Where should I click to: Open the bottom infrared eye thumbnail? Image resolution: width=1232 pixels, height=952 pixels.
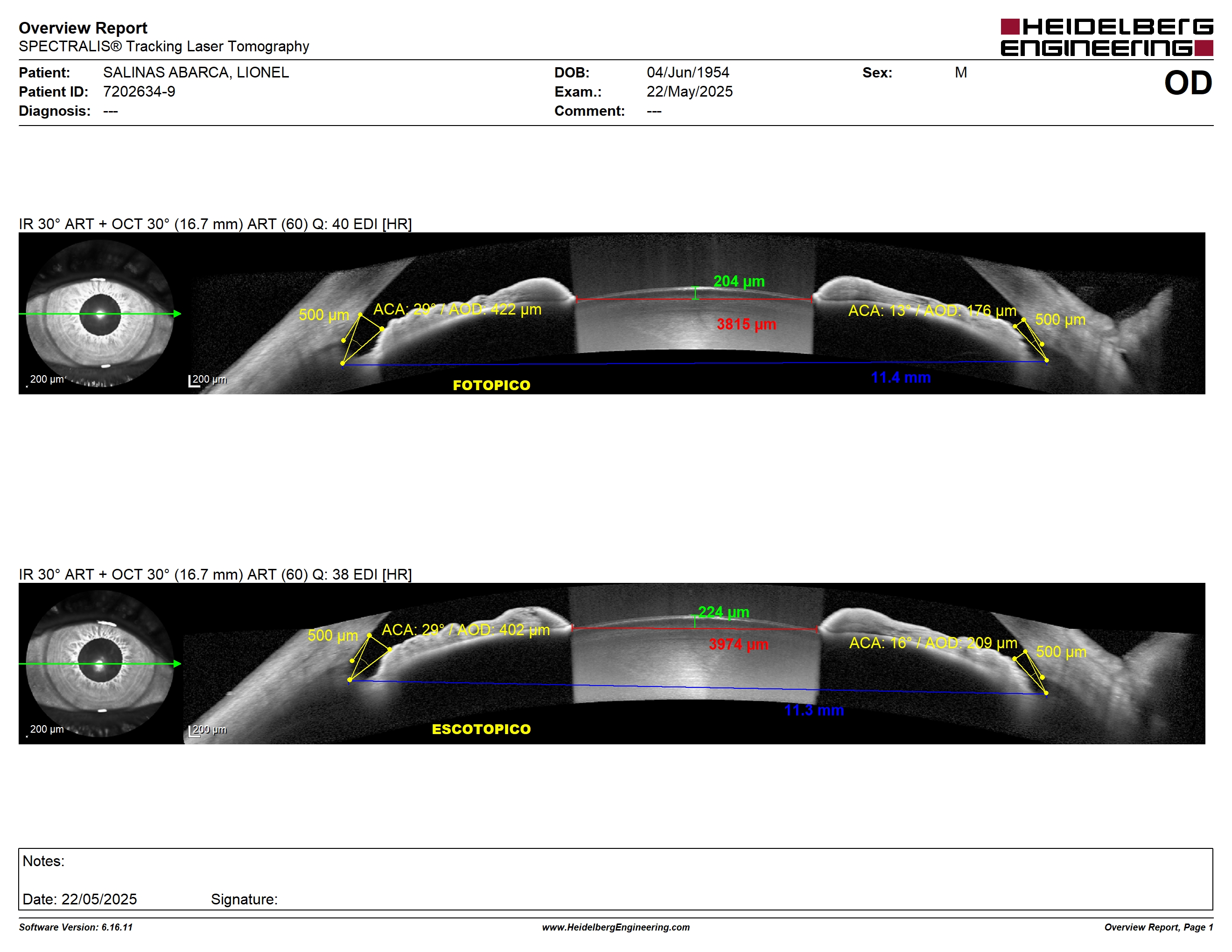coord(100,664)
